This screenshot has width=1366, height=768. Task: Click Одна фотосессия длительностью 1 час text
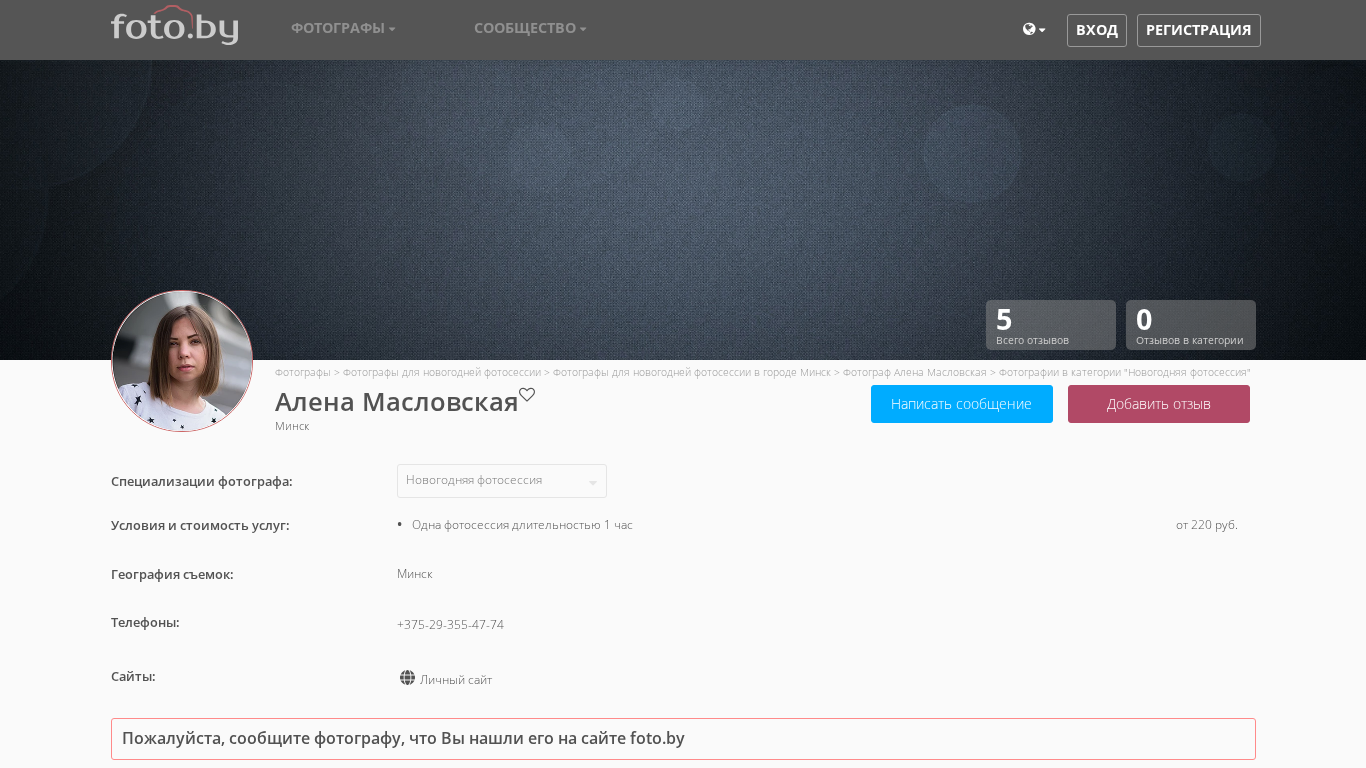[x=522, y=525]
